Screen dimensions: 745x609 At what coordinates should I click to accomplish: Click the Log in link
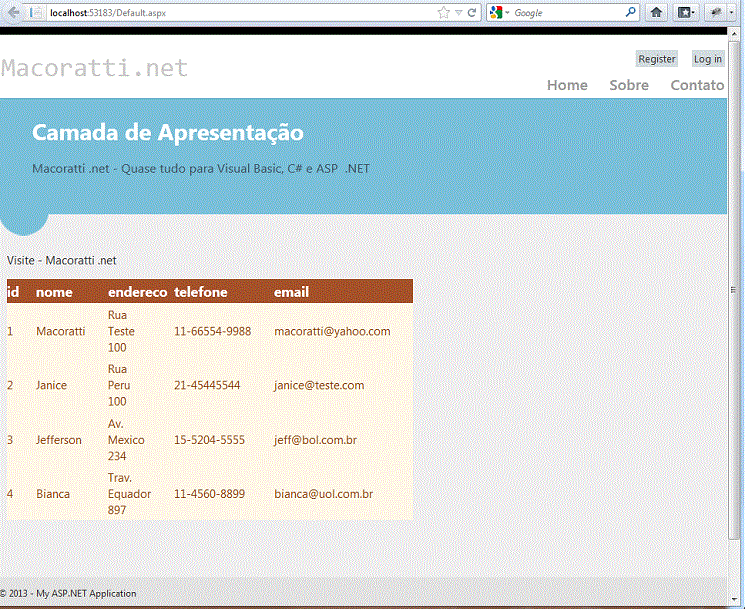707,59
